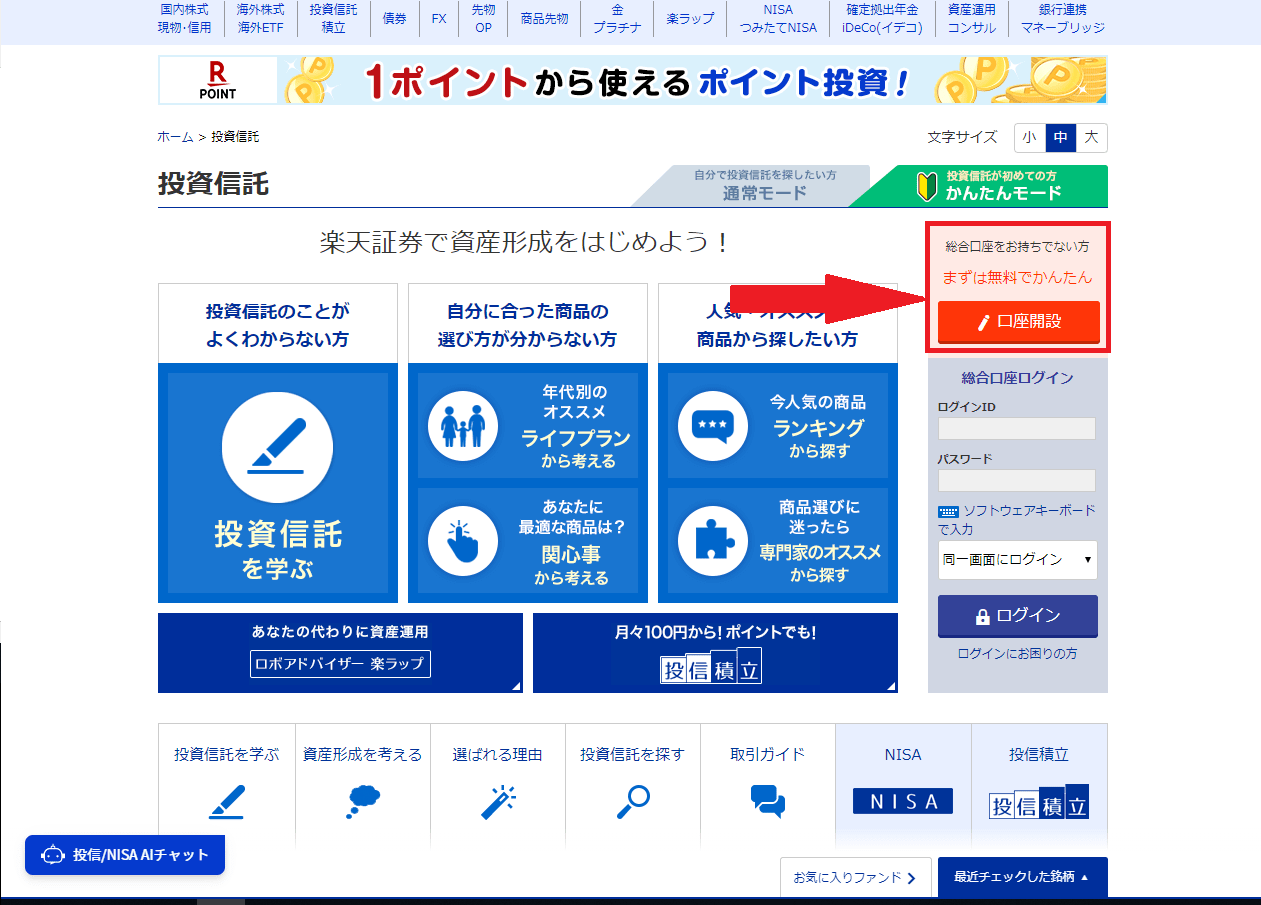Image resolution: width=1261 pixels, height=905 pixels.
Task: Click ソフトウェアキーボードで入力 link
Action: click(x=1017, y=519)
